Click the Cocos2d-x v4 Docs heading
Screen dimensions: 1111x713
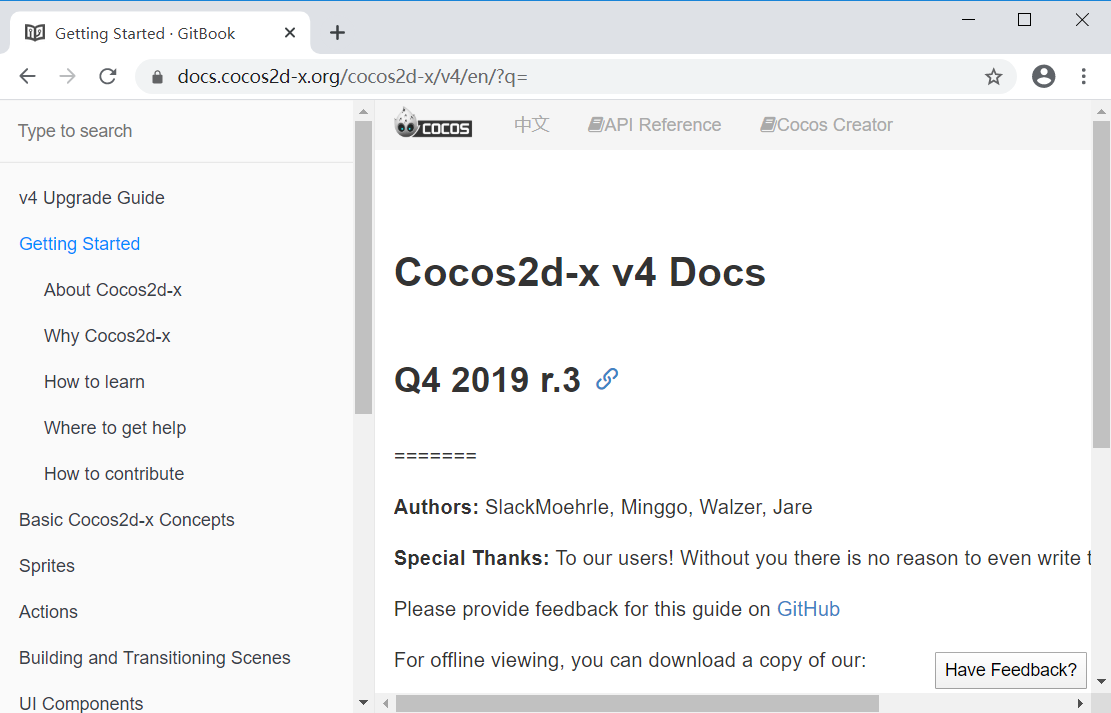(x=580, y=272)
